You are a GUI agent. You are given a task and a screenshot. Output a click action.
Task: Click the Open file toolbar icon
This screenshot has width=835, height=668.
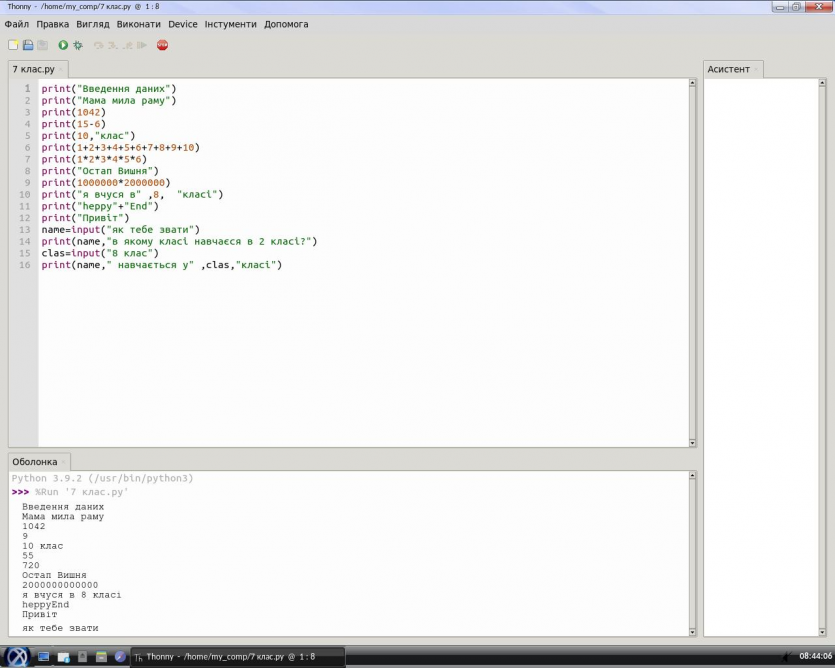coord(28,45)
